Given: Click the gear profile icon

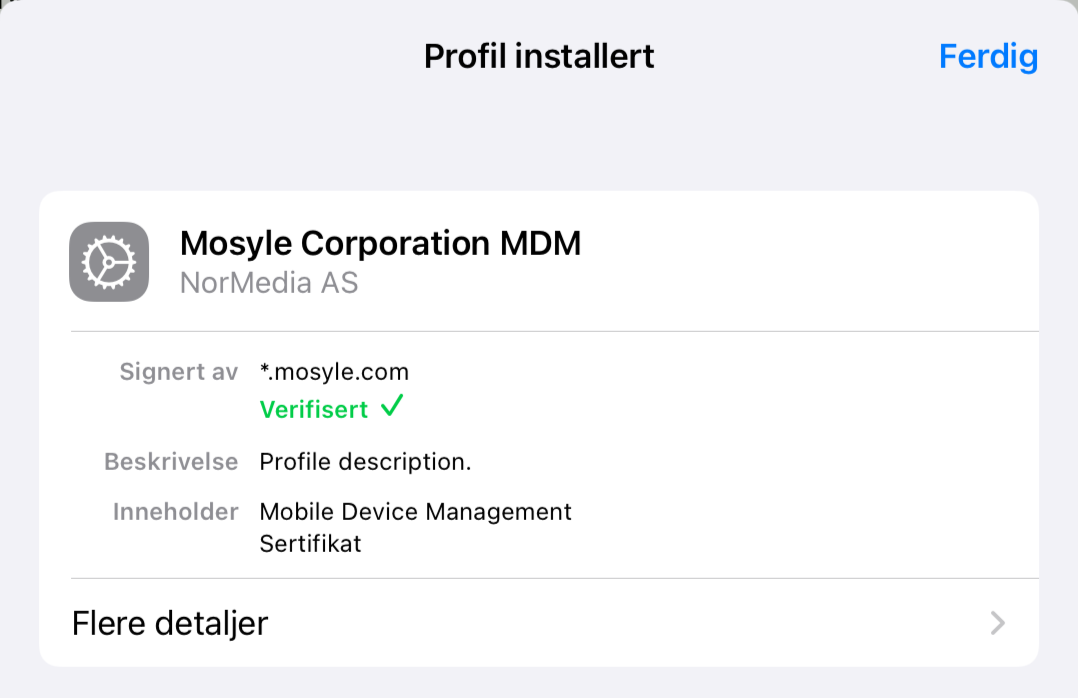Looking at the screenshot, I should [x=109, y=261].
